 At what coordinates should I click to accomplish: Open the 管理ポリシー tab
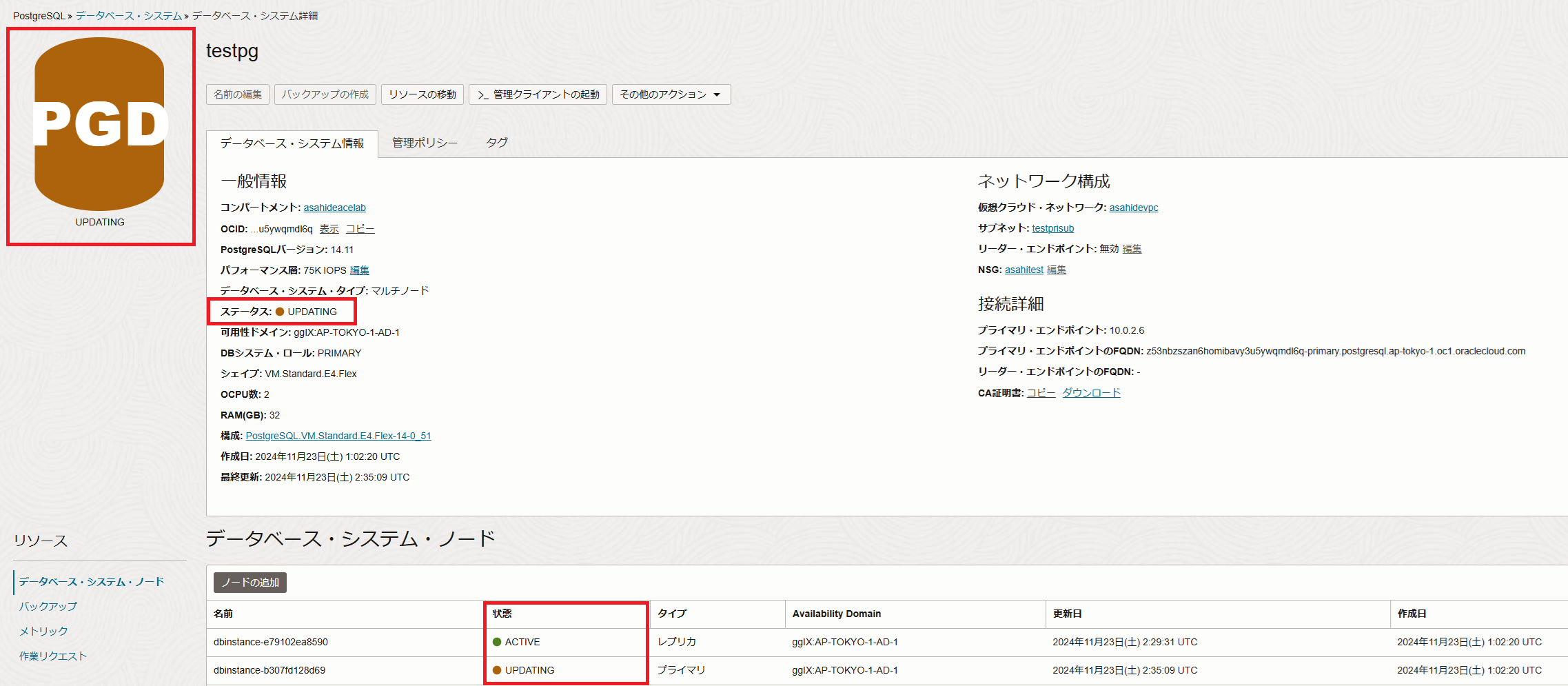425,143
